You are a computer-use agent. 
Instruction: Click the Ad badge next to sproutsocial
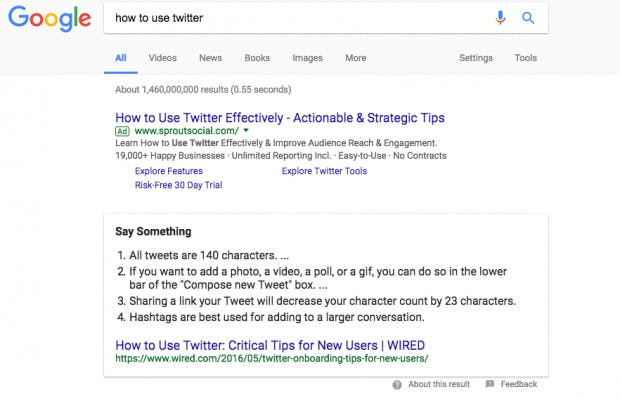pyautogui.click(x=122, y=131)
